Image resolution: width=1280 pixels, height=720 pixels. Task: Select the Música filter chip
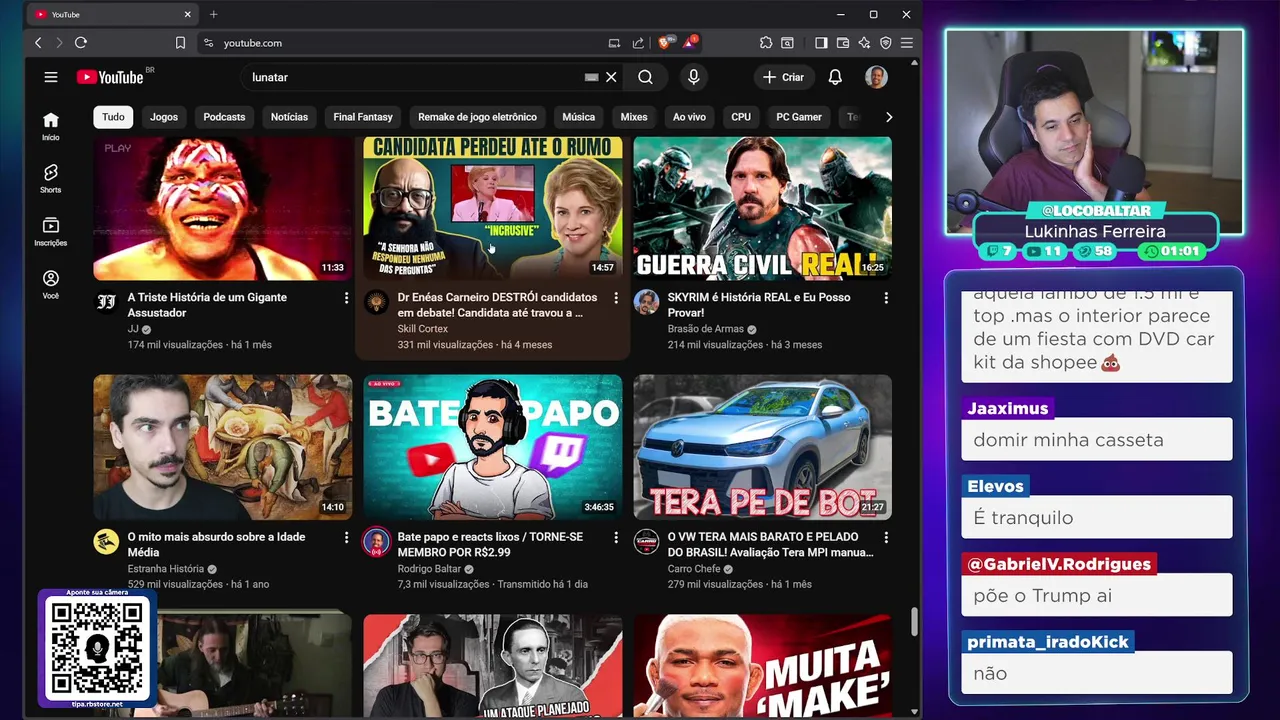[x=578, y=117]
